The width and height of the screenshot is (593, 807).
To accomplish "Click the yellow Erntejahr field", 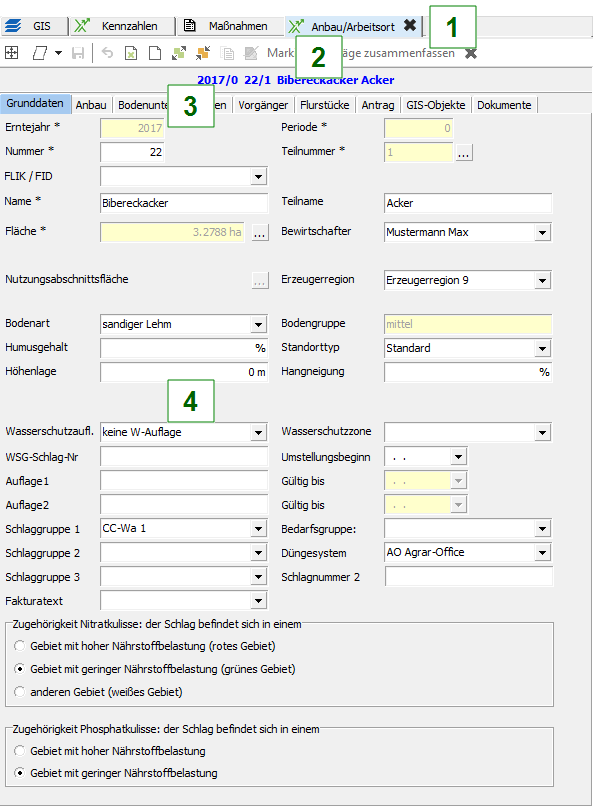I will point(183,128).
